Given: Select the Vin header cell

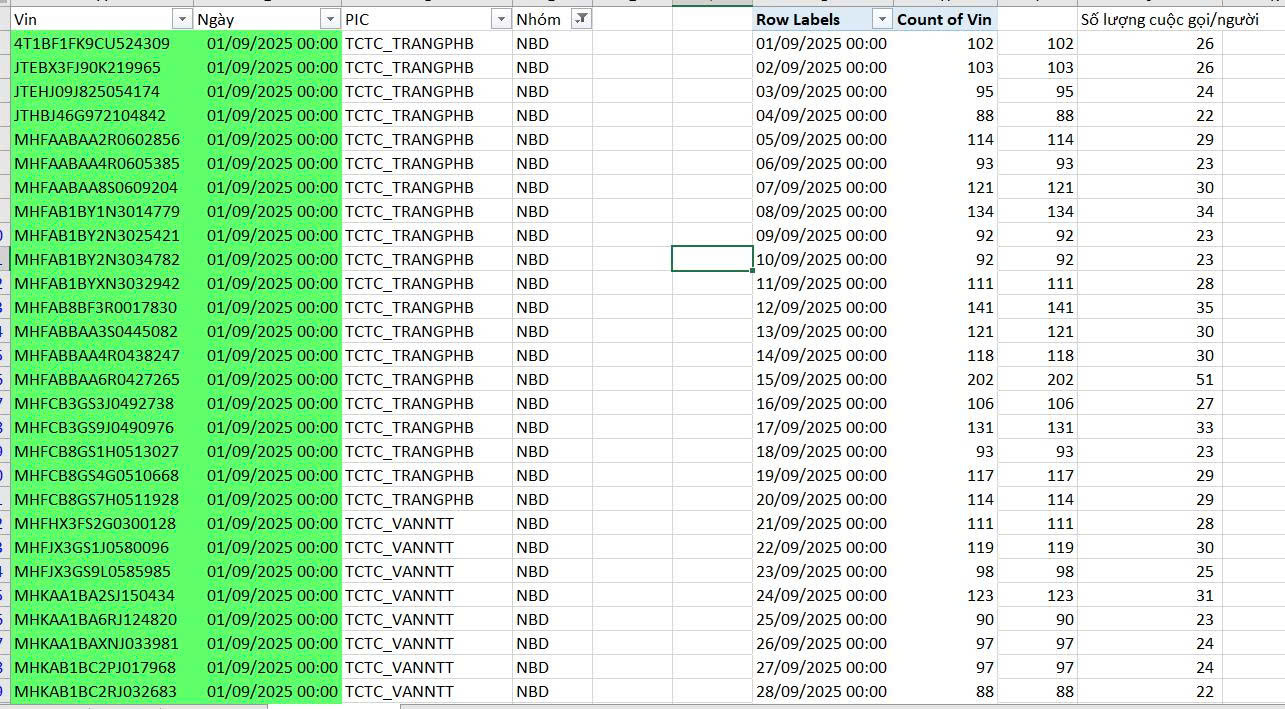Looking at the screenshot, I should point(93,19).
